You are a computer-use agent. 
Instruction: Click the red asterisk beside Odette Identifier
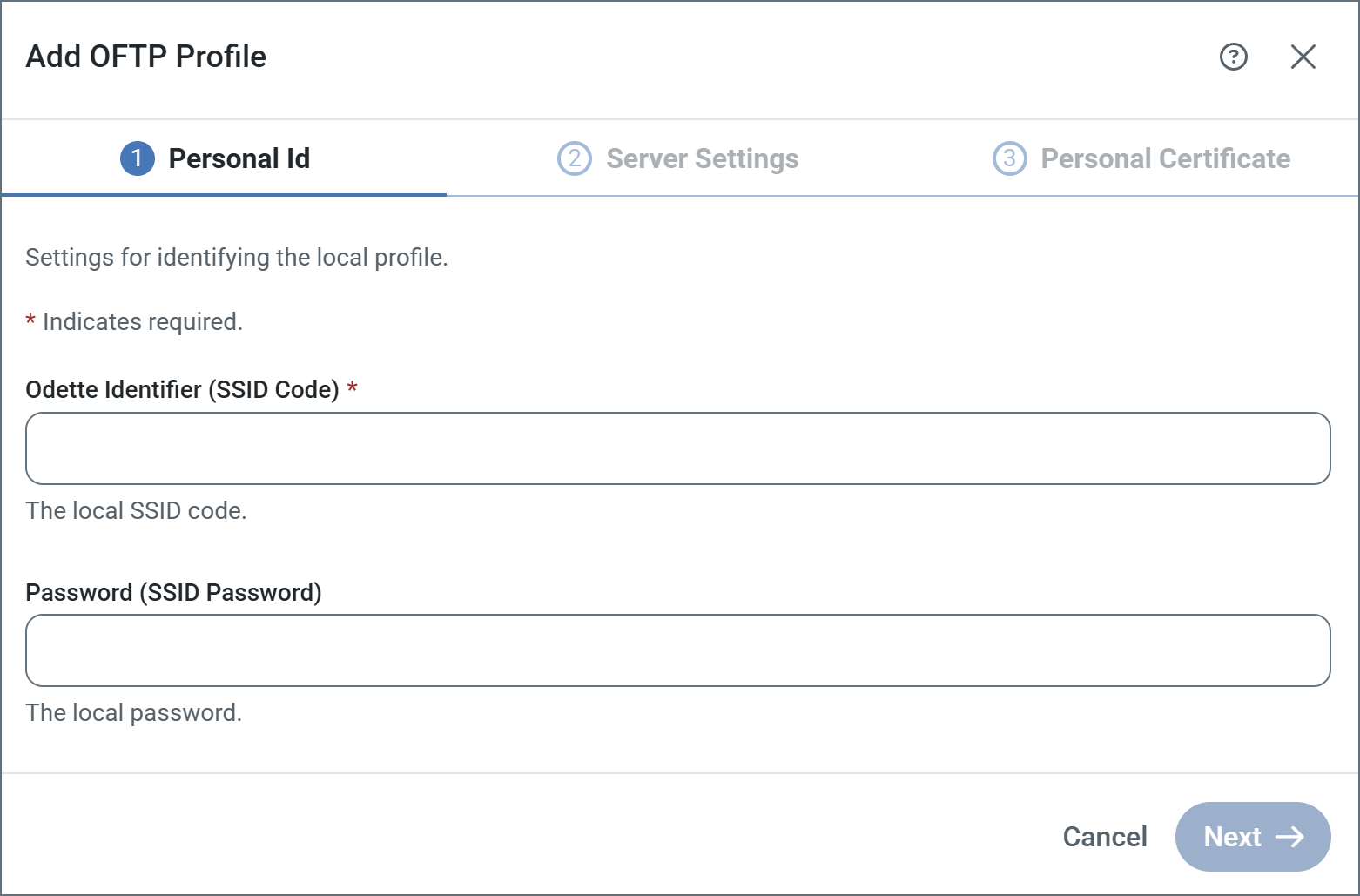pyautogui.click(x=353, y=388)
